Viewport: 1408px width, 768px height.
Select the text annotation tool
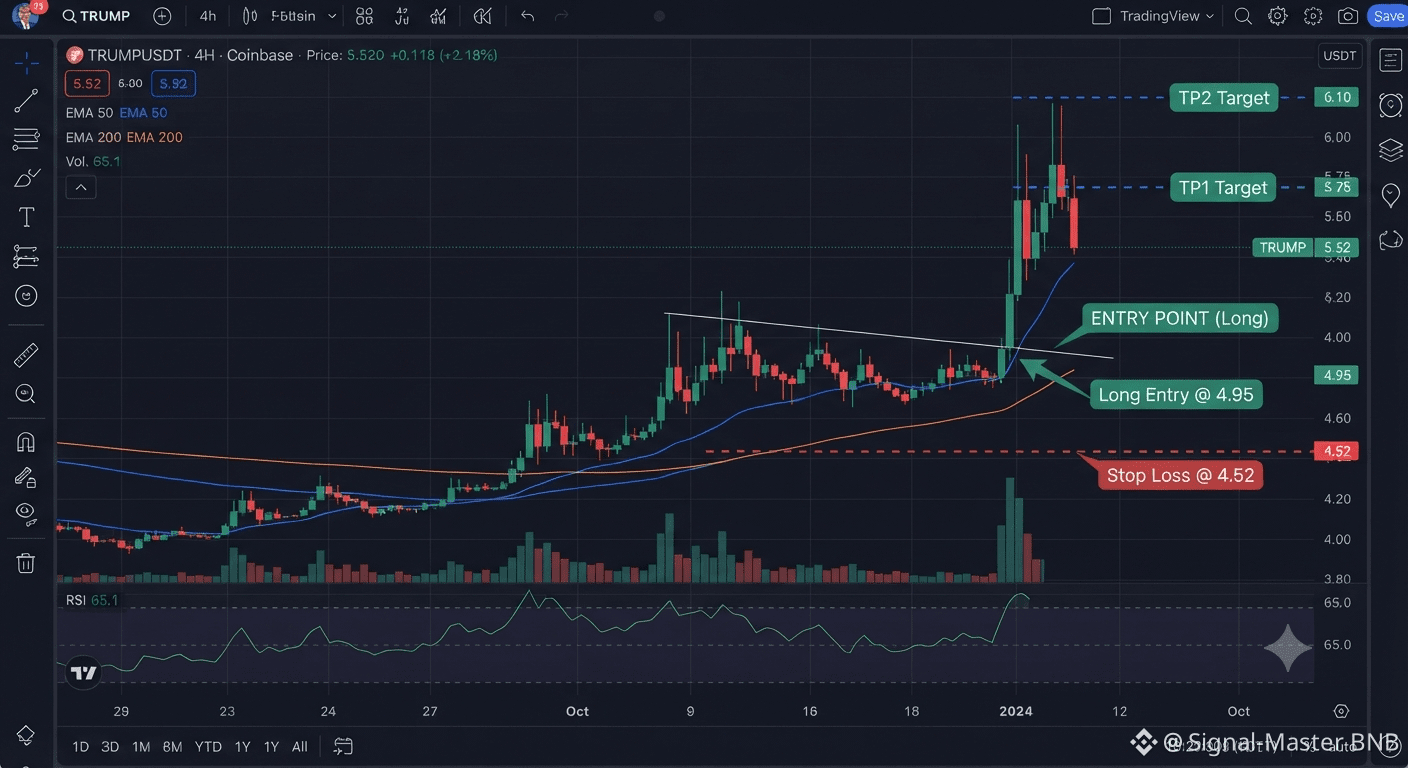click(26, 217)
